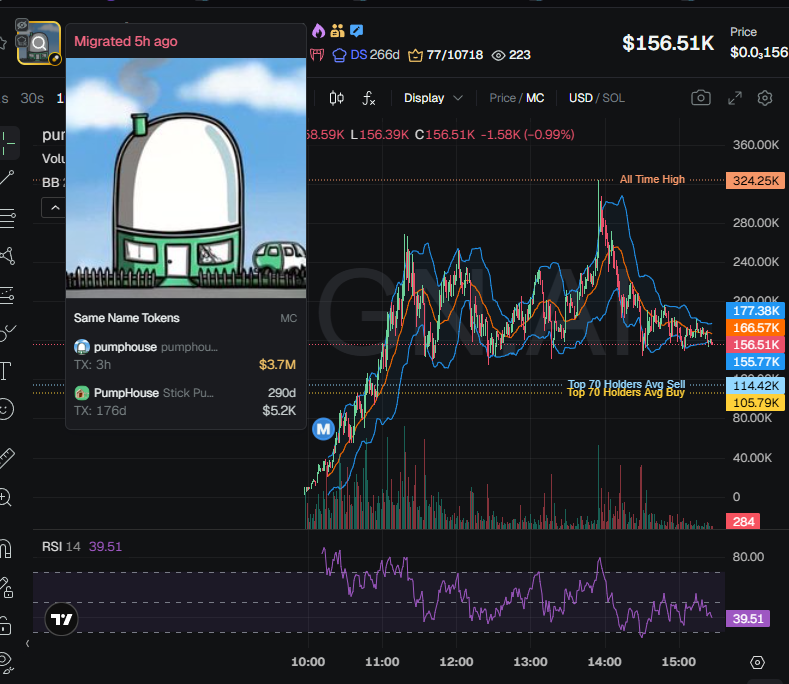The width and height of the screenshot is (789, 684).
Task: Collapse the drawing toolbar arrow
Action: point(28,643)
